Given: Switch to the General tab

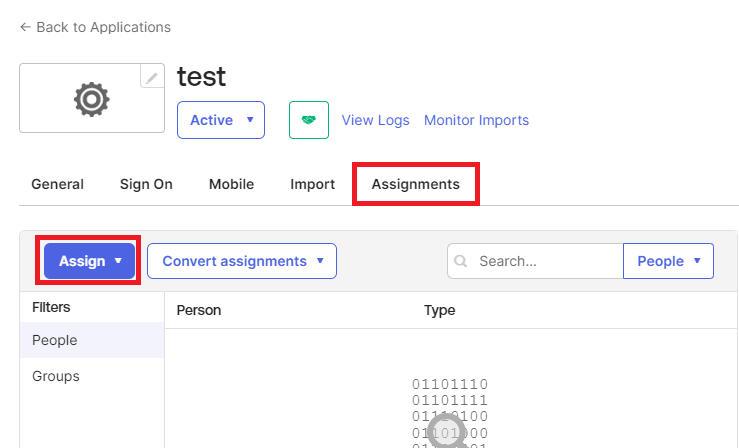Looking at the screenshot, I should [58, 184].
